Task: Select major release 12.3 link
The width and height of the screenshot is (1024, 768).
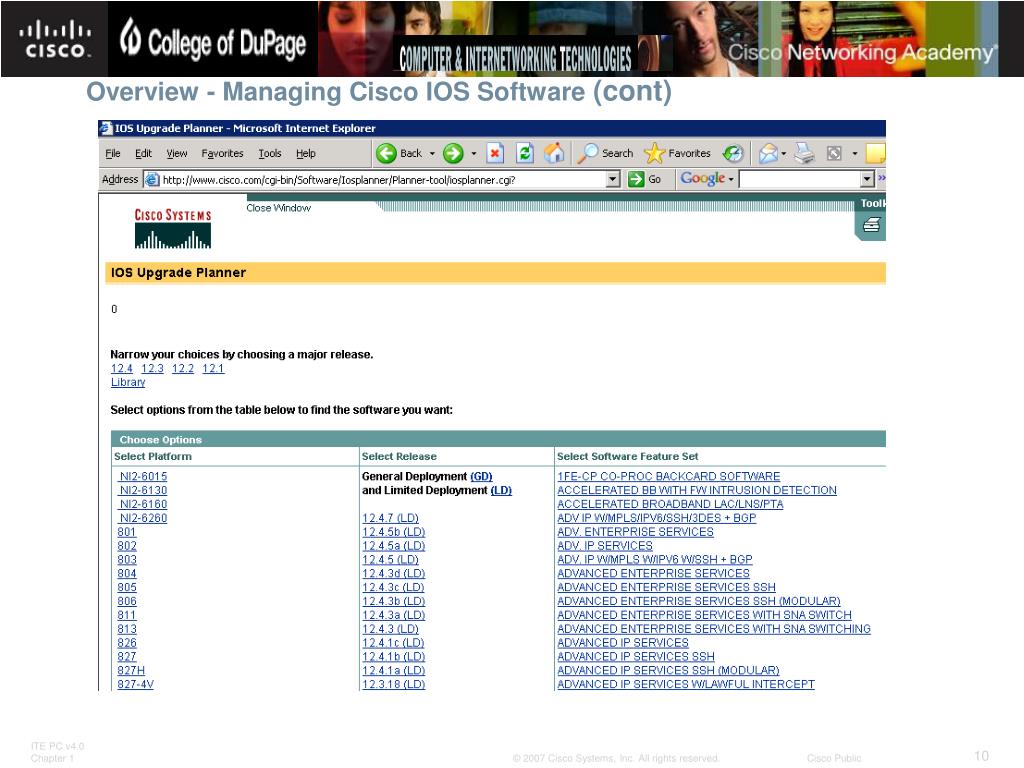Action: coord(152,368)
